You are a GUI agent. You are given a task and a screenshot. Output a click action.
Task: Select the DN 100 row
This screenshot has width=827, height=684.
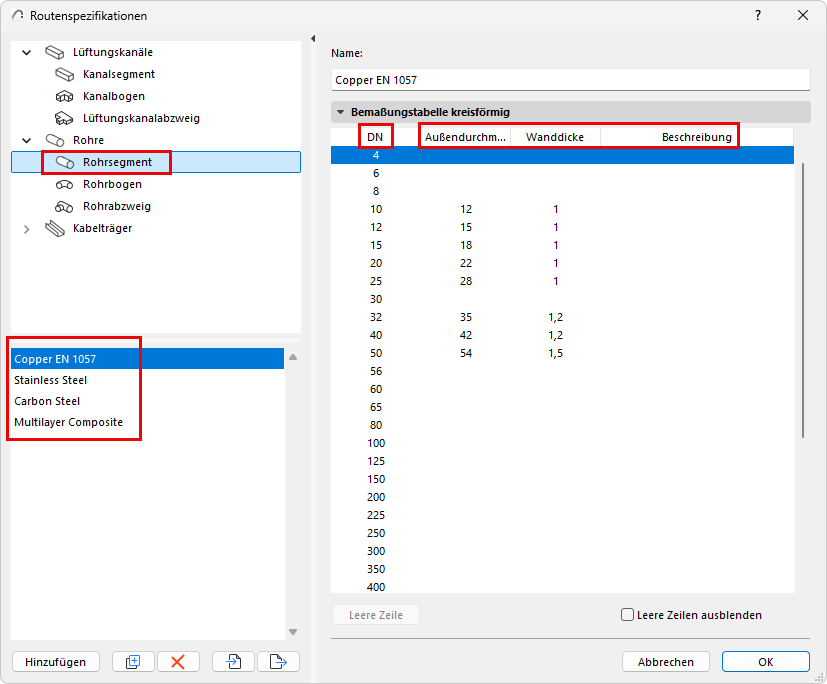coord(562,443)
